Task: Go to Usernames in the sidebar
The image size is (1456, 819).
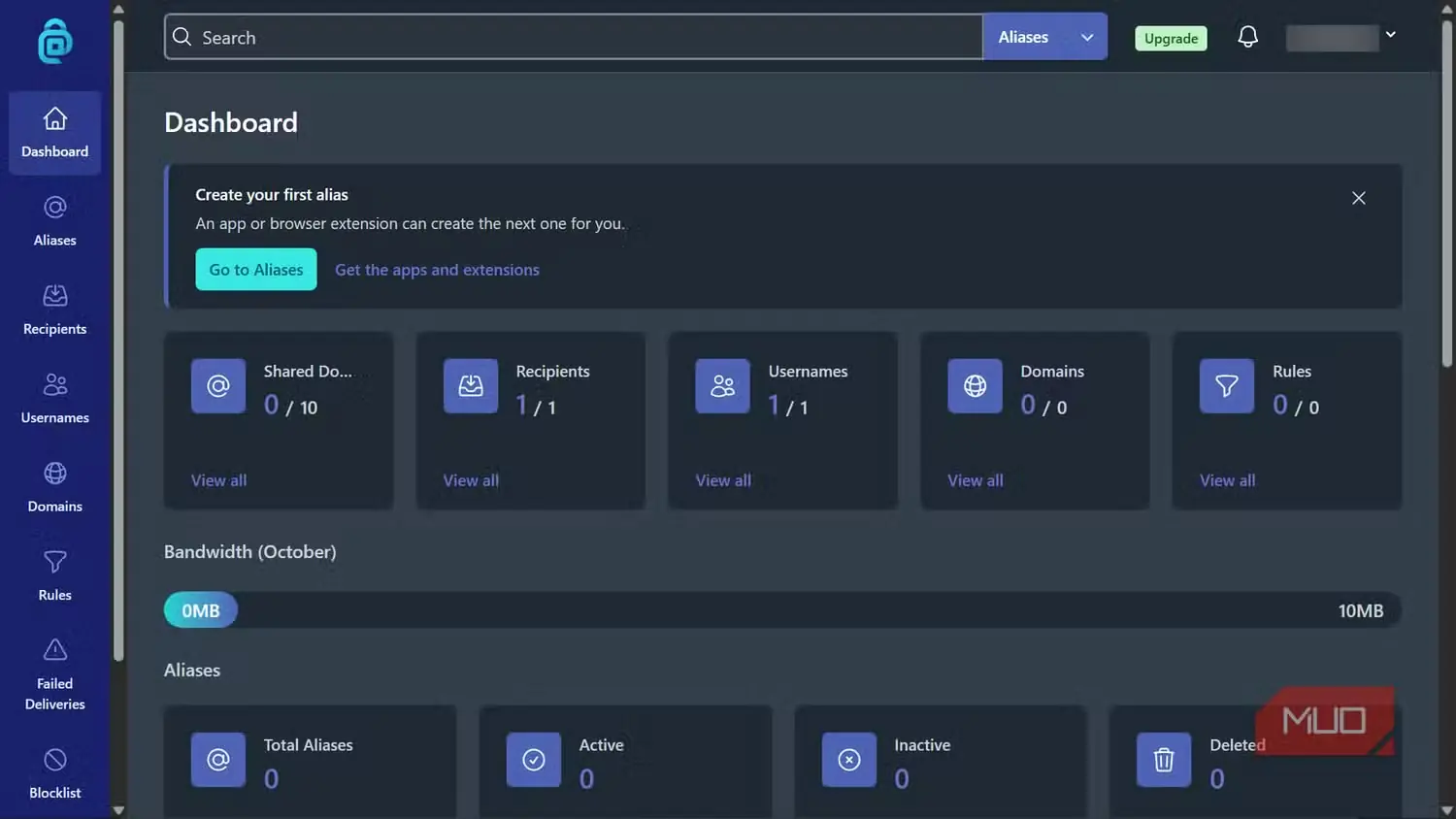Action: pos(55,399)
